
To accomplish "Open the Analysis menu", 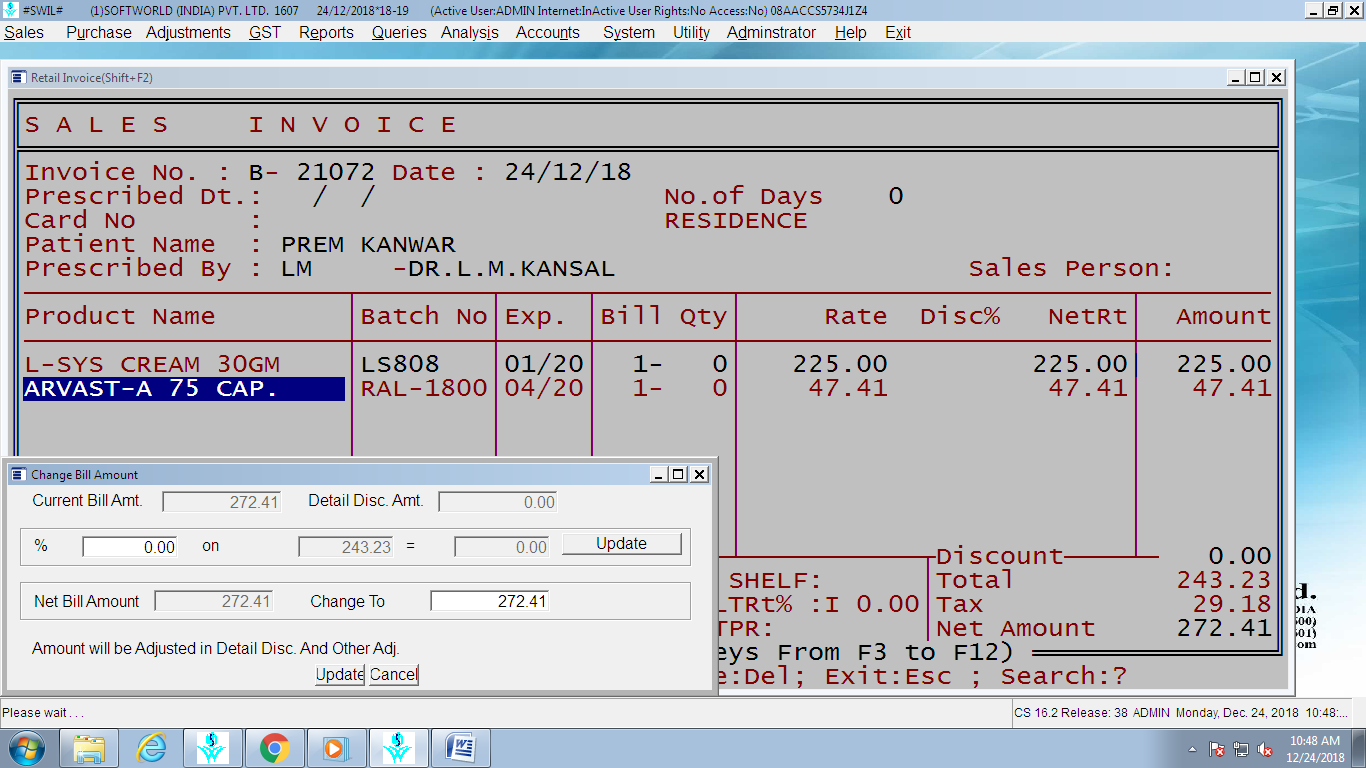I will click(x=470, y=32).
